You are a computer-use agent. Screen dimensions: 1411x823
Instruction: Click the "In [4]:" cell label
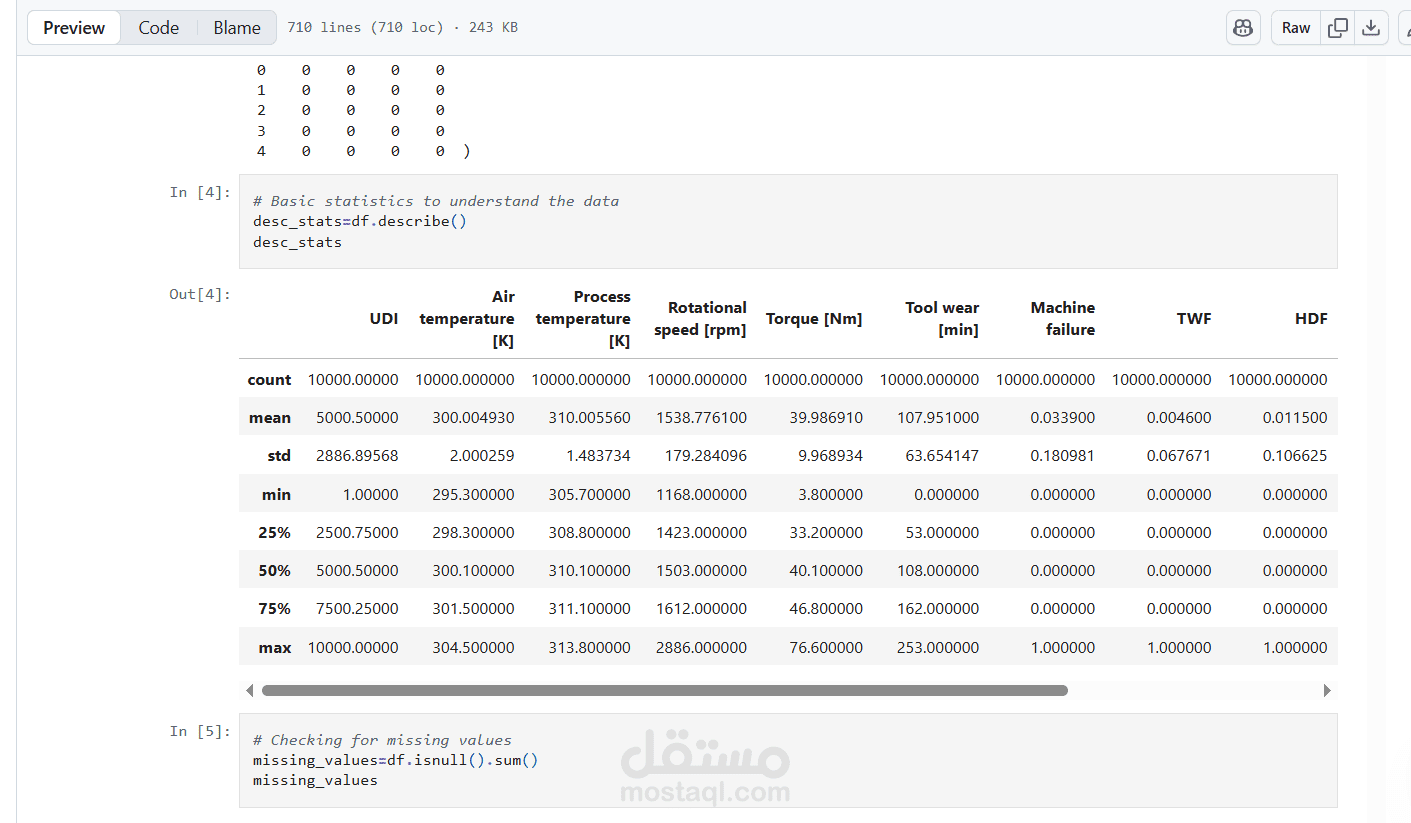tap(200, 192)
